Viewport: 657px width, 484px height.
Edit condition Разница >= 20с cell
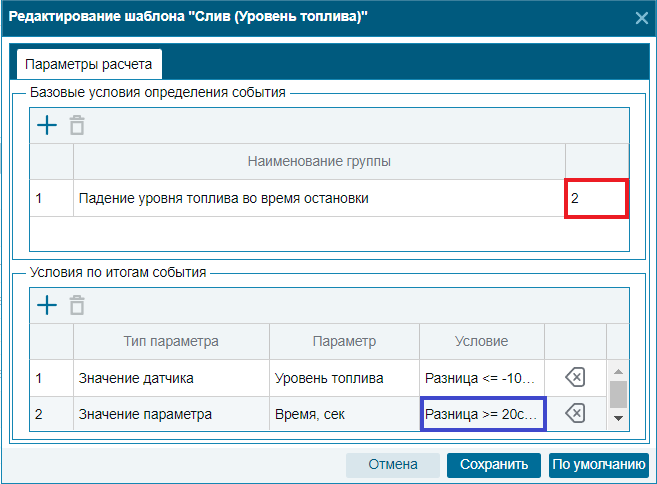(x=483, y=414)
